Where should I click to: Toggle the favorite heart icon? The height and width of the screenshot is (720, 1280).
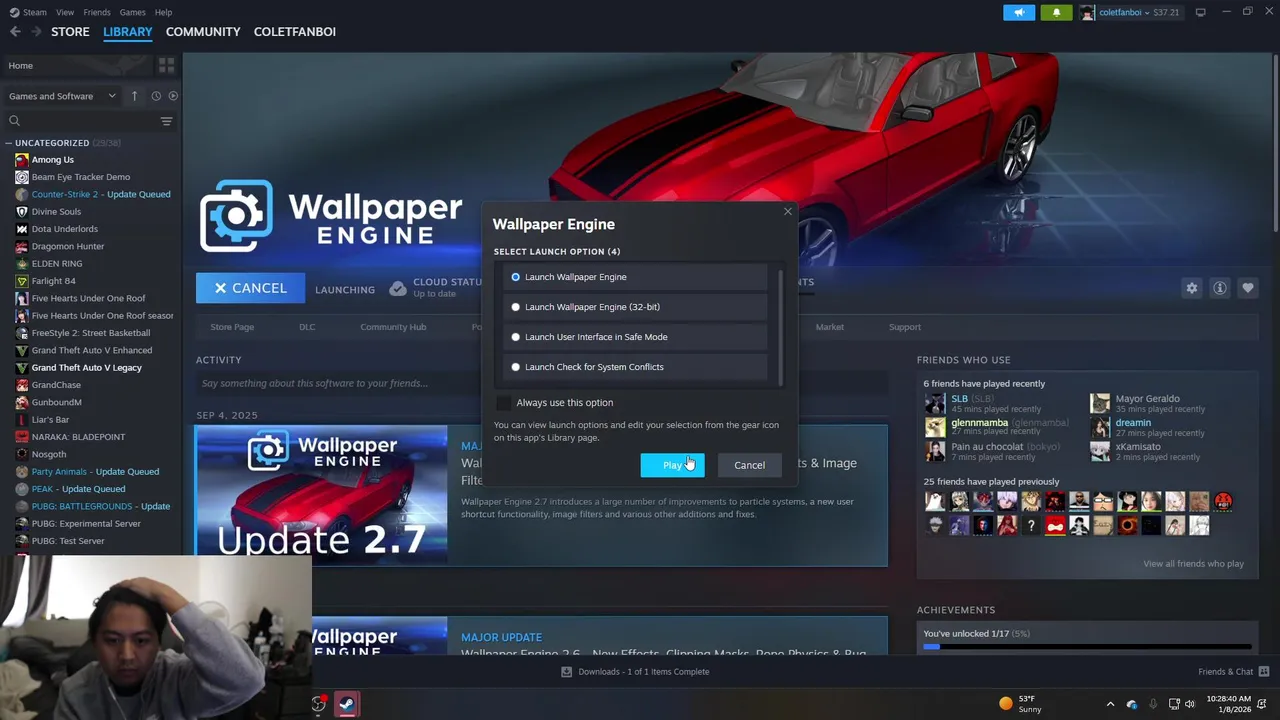tap(1247, 288)
